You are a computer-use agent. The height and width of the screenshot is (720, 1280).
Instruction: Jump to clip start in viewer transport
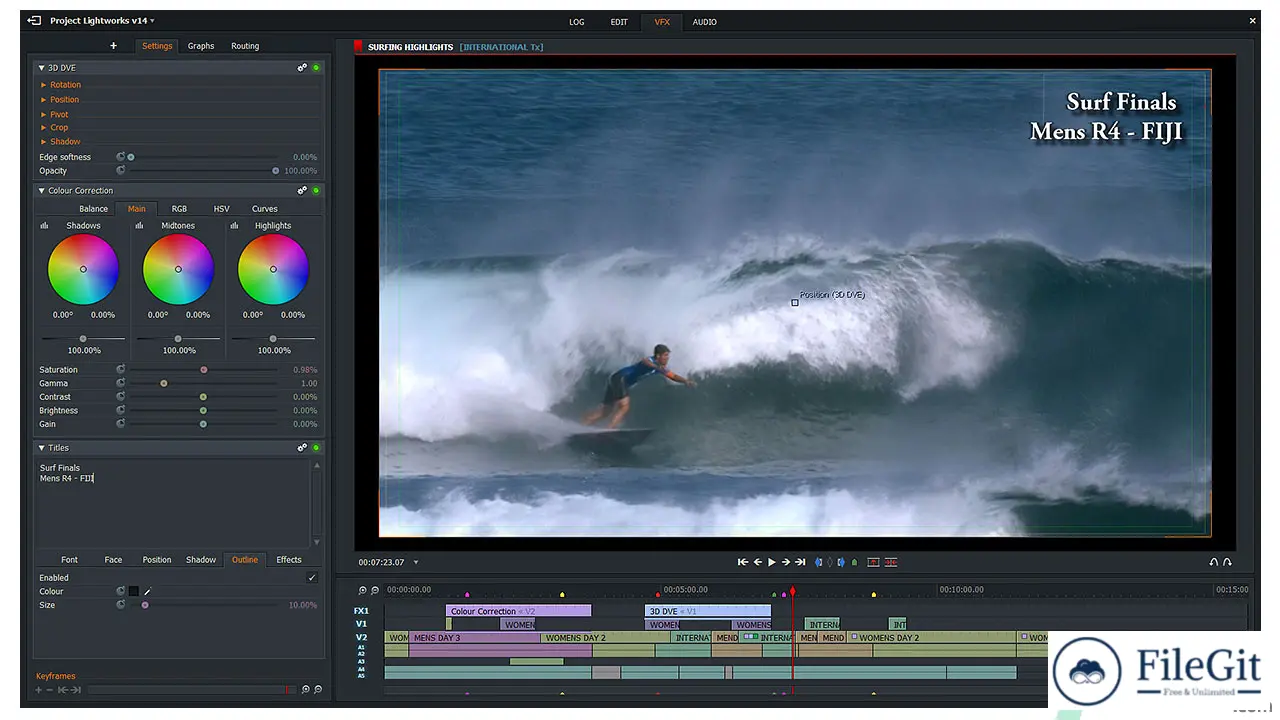[743, 562]
